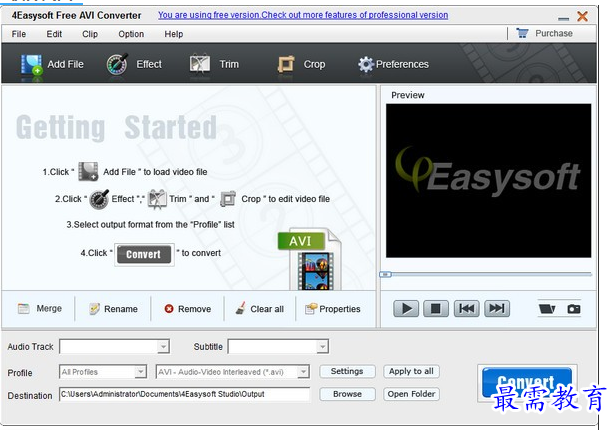Open the Clip menu

[x=90, y=34]
